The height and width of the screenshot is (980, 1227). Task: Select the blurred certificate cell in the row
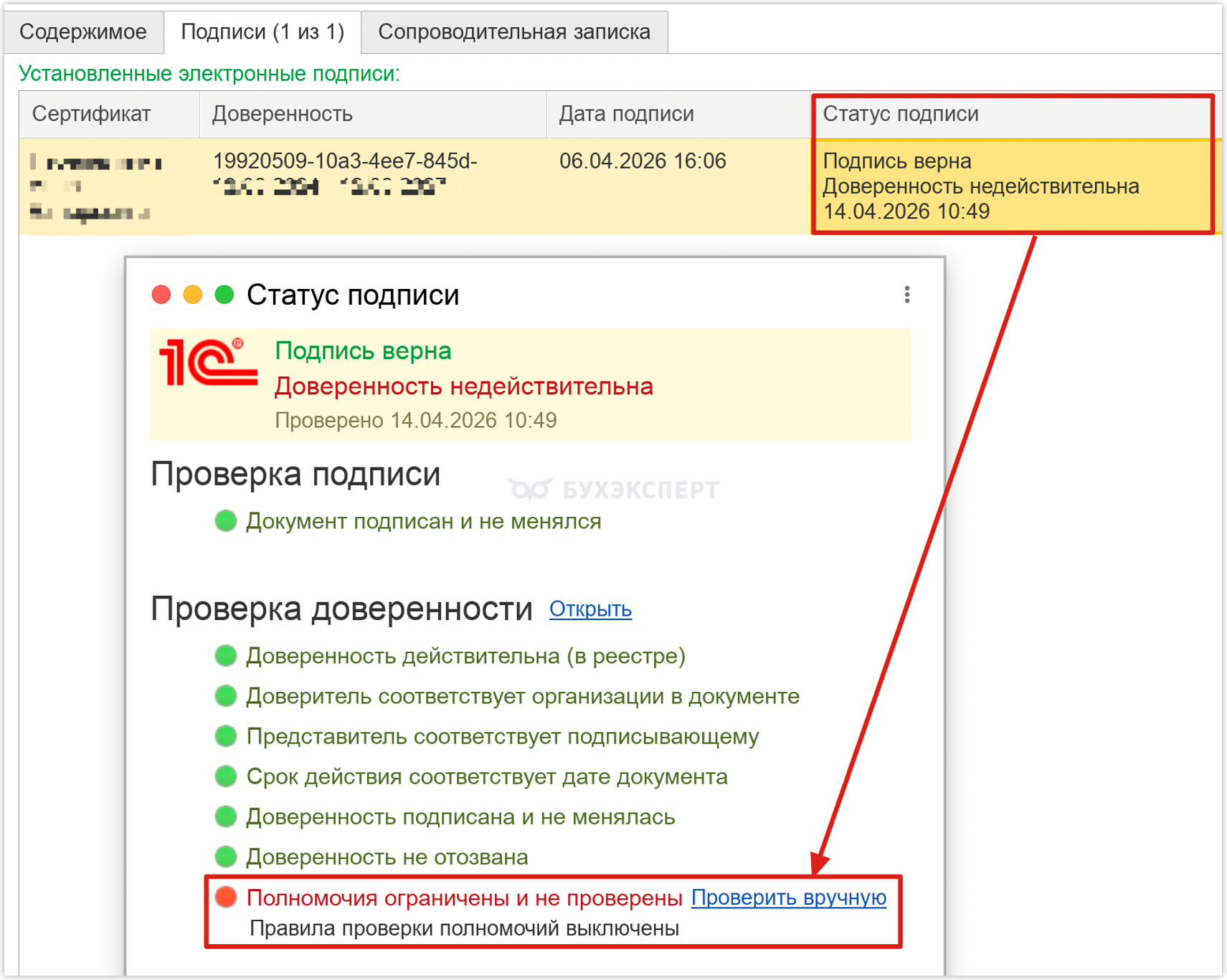[x=109, y=186]
